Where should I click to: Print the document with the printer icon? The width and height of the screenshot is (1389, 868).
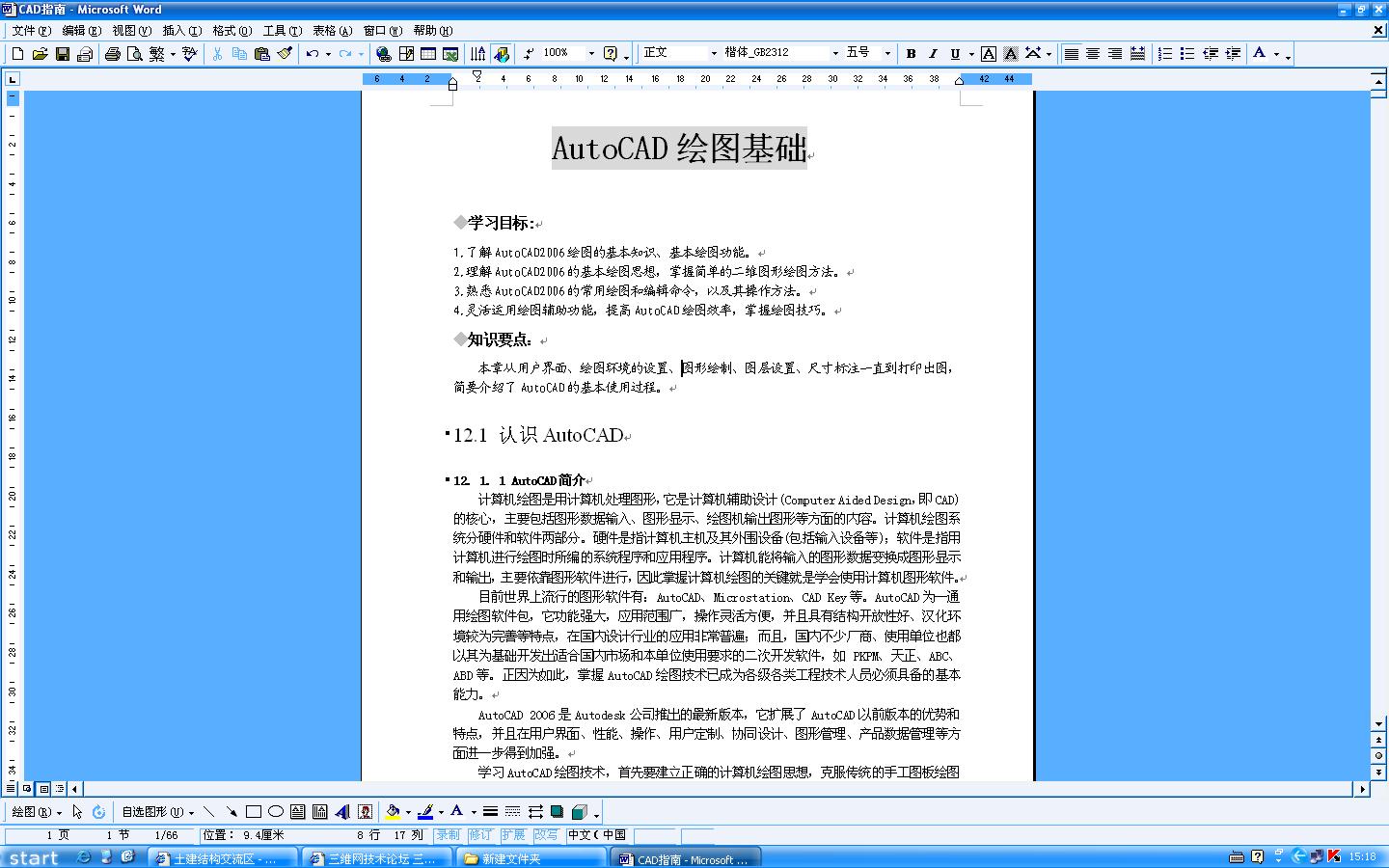[x=112, y=54]
